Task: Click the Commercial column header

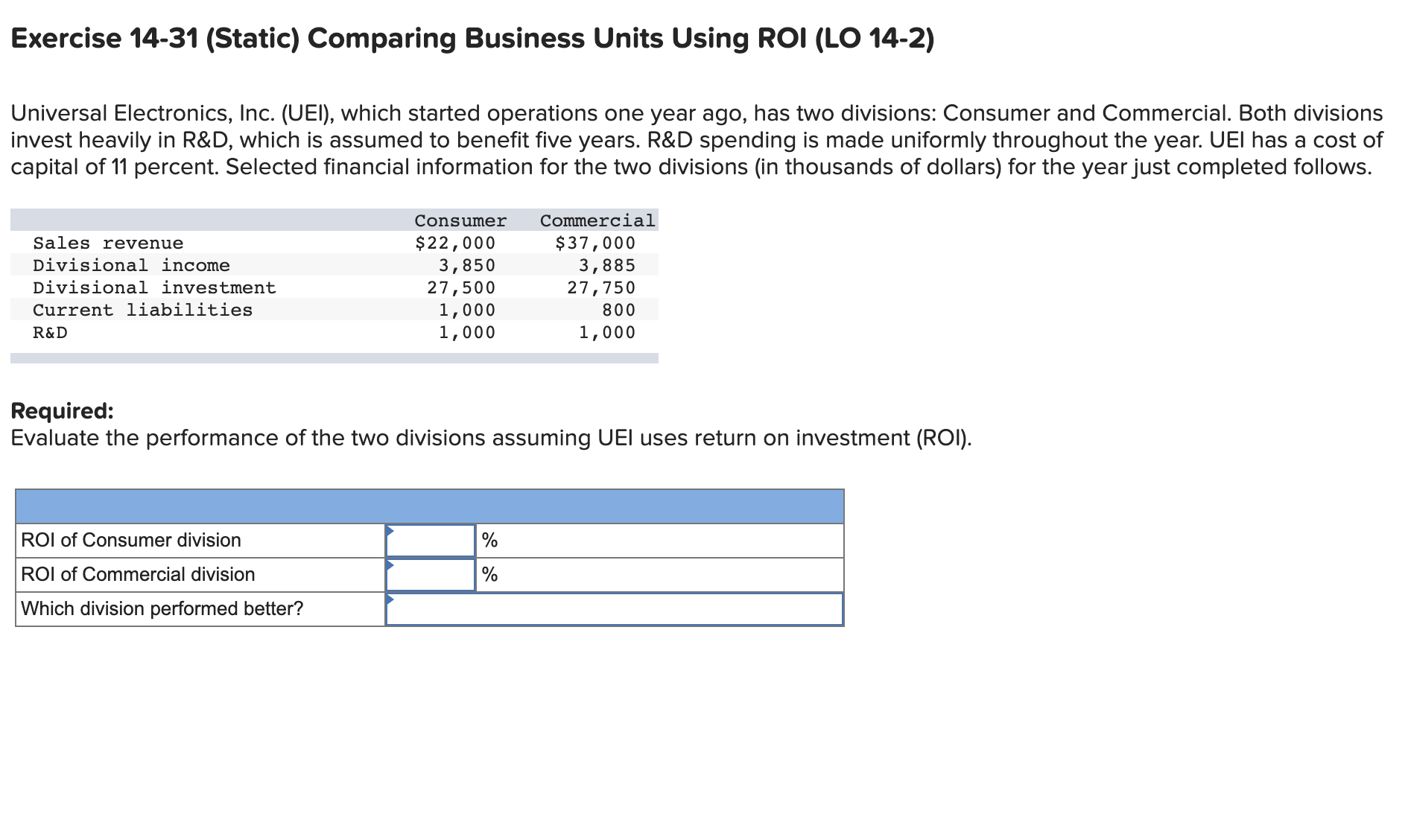Action: (x=597, y=220)
